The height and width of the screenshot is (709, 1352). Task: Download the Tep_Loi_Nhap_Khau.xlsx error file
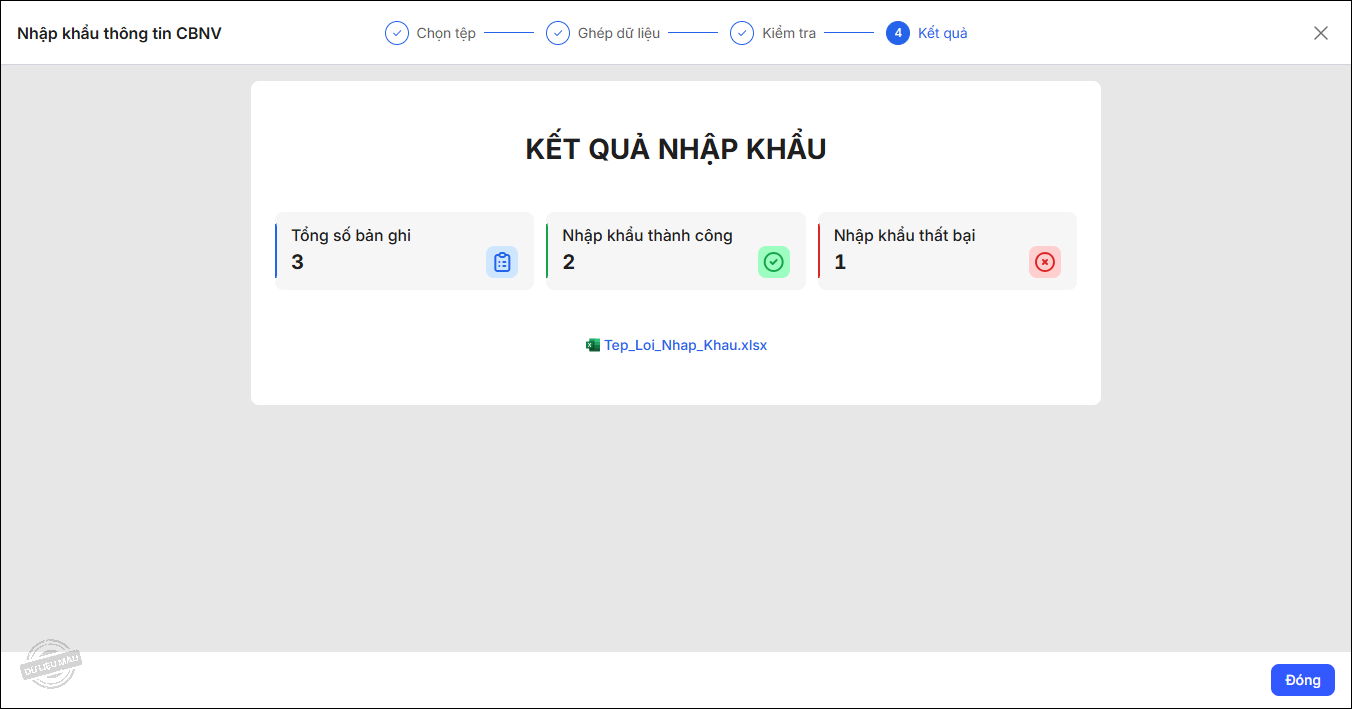point(685,345)
